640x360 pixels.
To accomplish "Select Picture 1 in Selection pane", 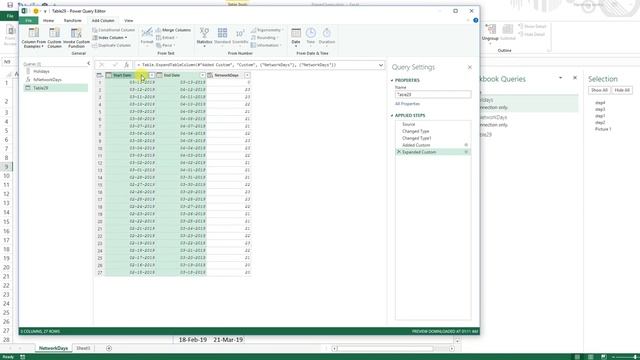I will [603, 129].
